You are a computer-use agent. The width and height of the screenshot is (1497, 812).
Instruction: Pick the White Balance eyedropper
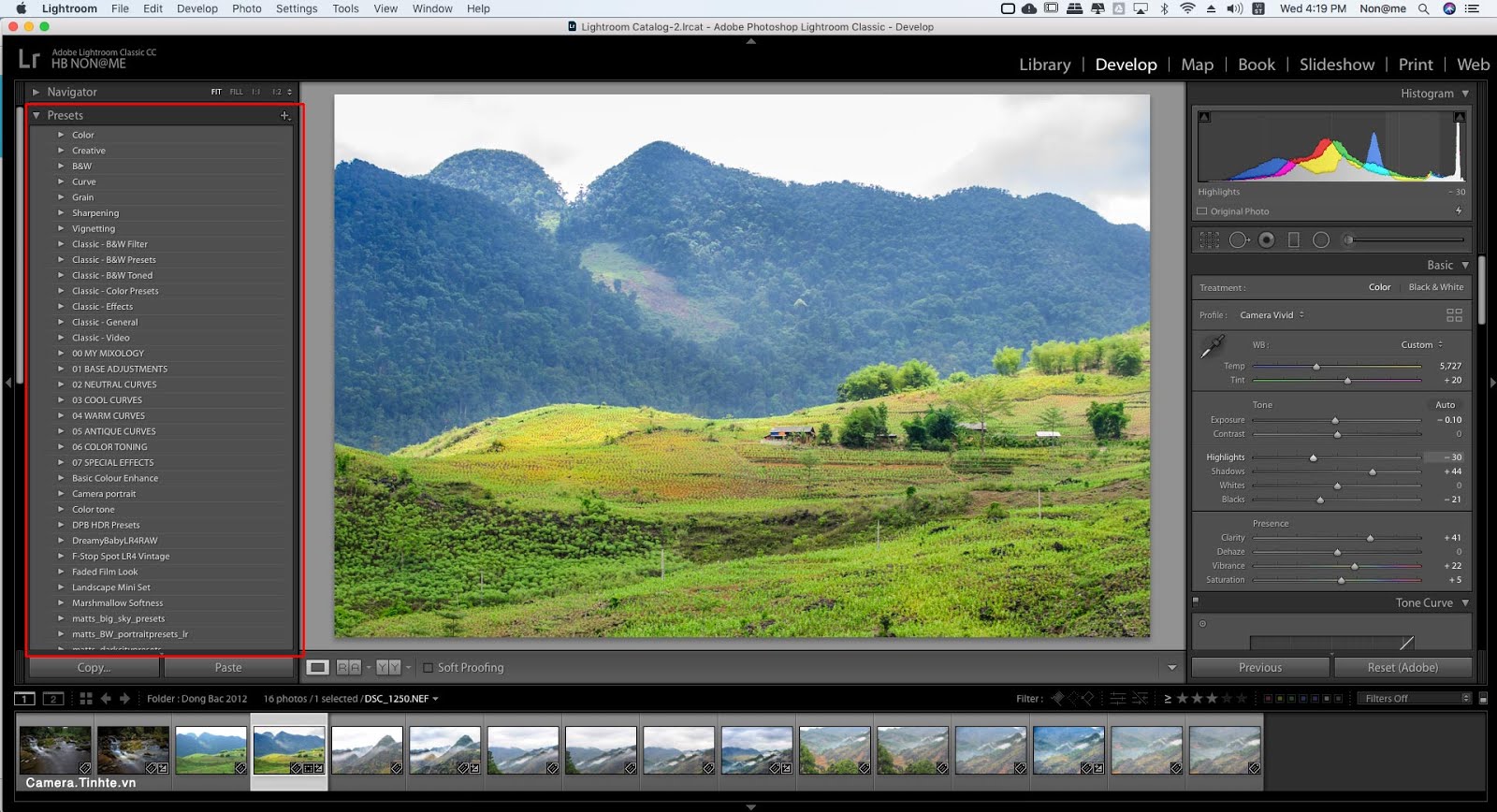[1213, 346]
